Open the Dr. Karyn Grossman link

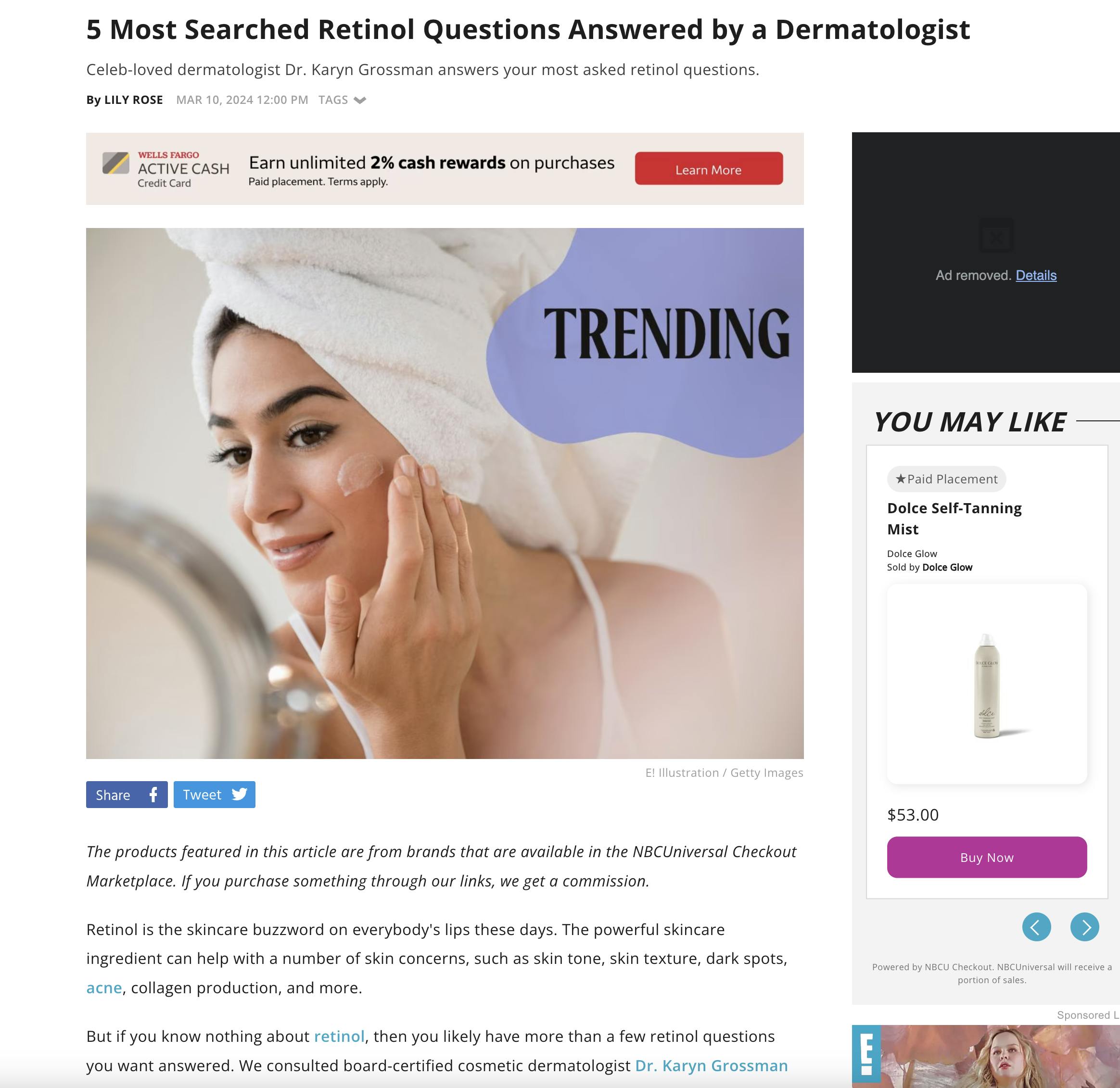tap(712, 1066)
